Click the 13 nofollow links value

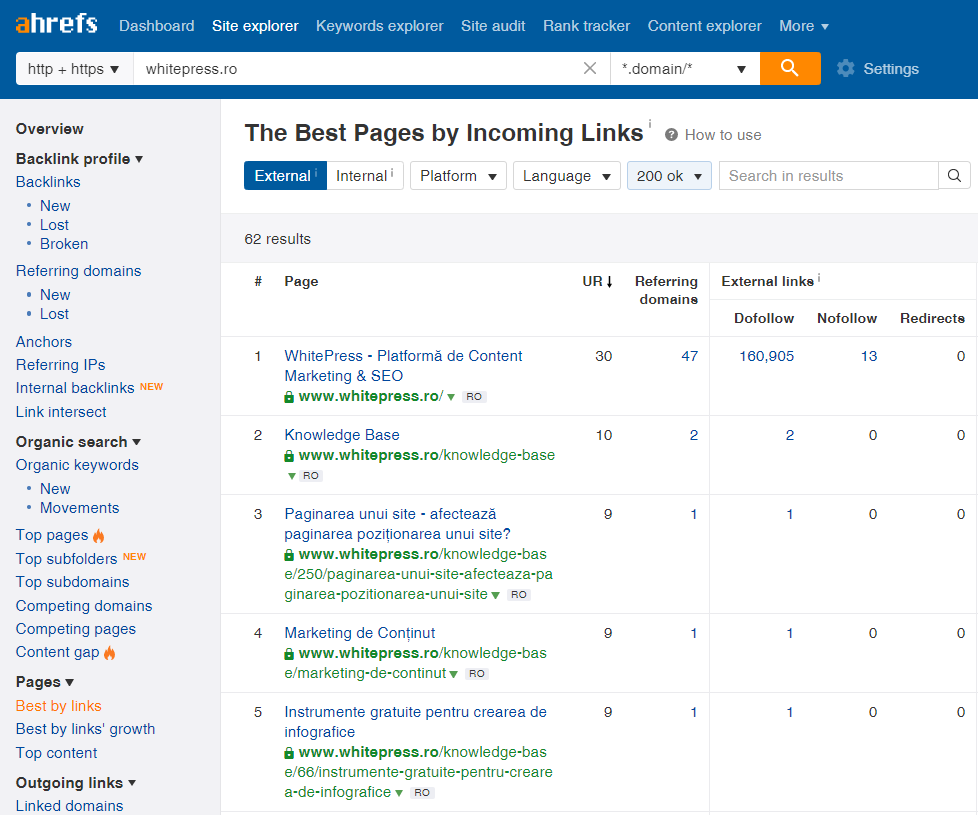(869, 357)
